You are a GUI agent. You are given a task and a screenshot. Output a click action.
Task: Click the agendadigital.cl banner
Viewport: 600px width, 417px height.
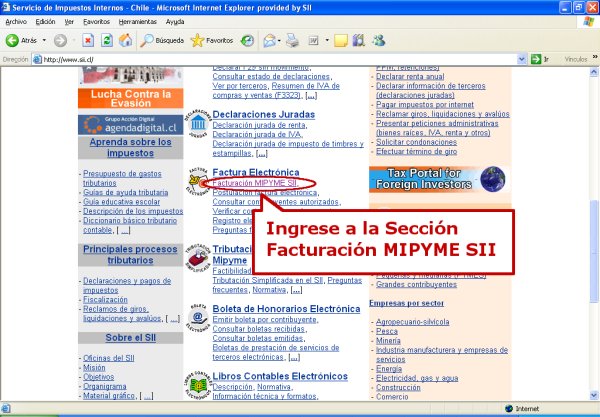click(x=130, y=125)
